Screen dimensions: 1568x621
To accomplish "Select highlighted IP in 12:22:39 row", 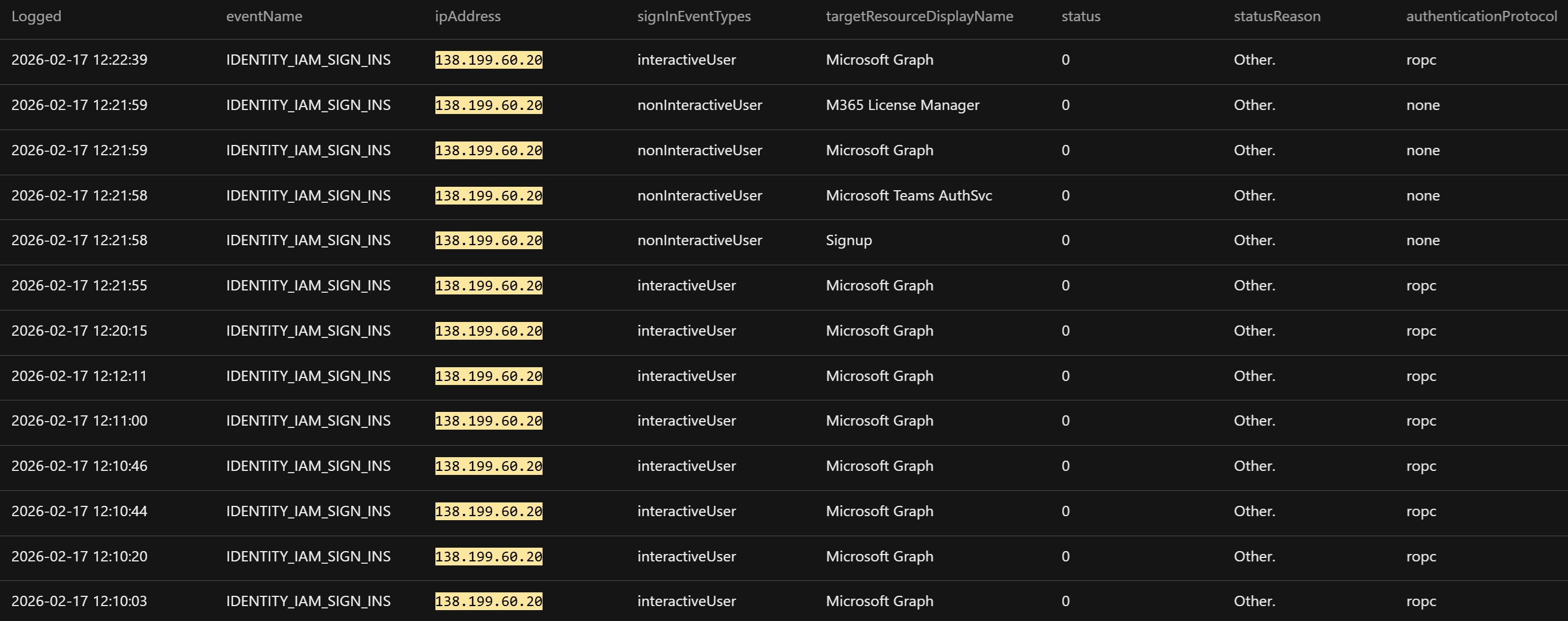I will pyautogui.click(x=488, y=60).
